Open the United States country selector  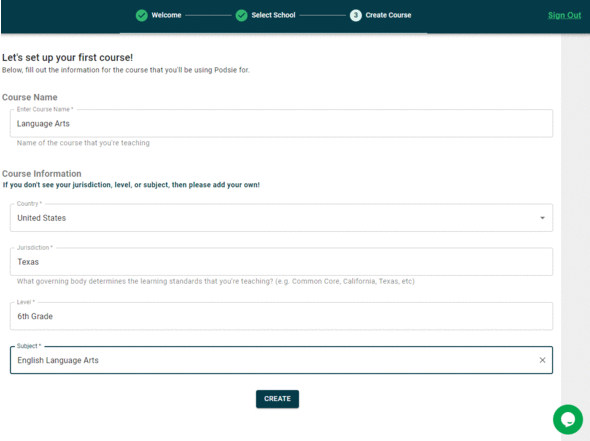click(281, 218)
